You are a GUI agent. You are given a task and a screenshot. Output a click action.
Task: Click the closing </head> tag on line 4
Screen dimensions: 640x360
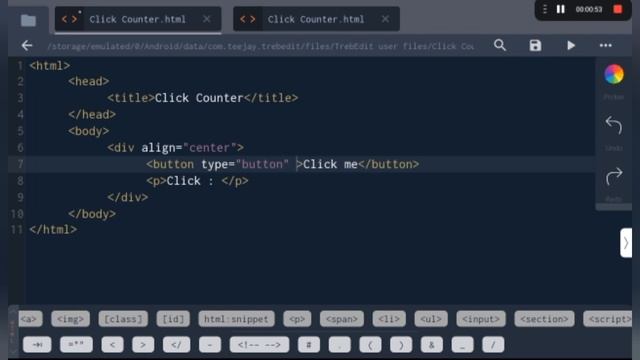click(92, 114)
